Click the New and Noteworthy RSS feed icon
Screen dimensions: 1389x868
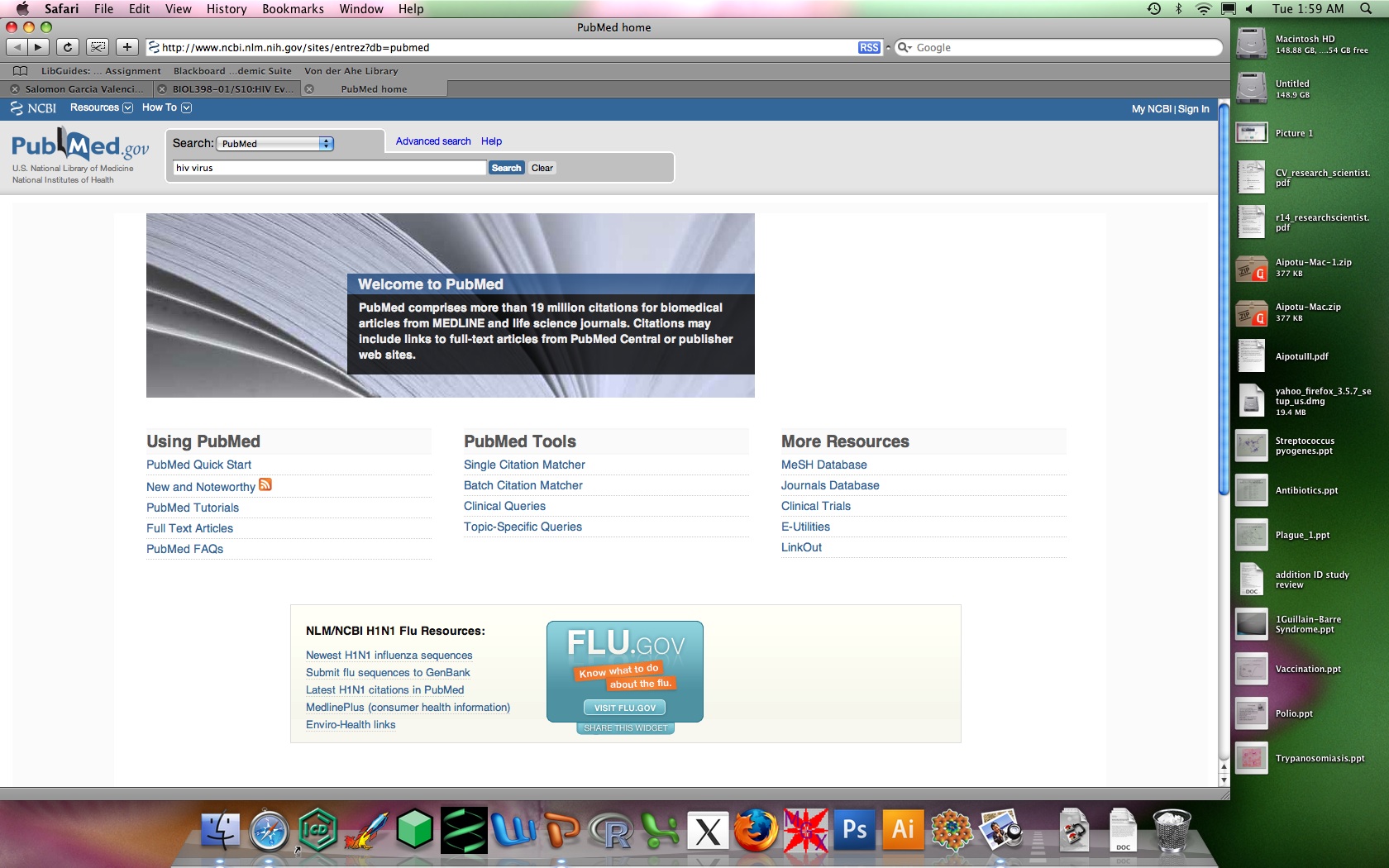[265, 485]
